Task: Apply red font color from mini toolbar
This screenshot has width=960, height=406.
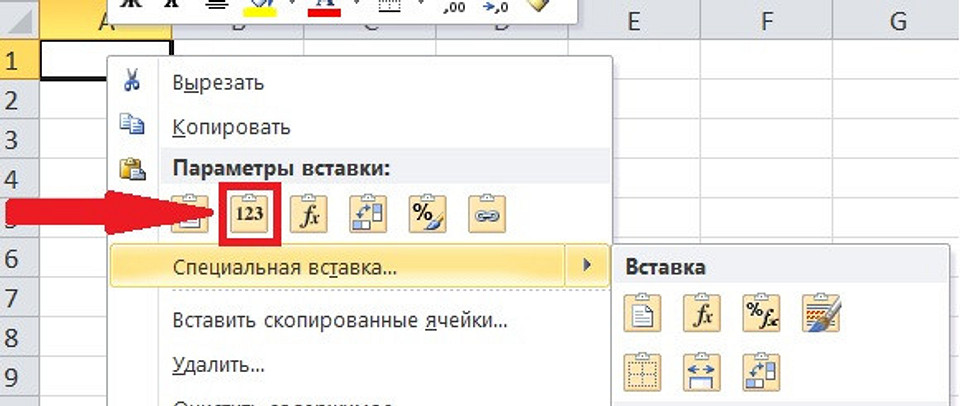Action: (x=324, y=6)
